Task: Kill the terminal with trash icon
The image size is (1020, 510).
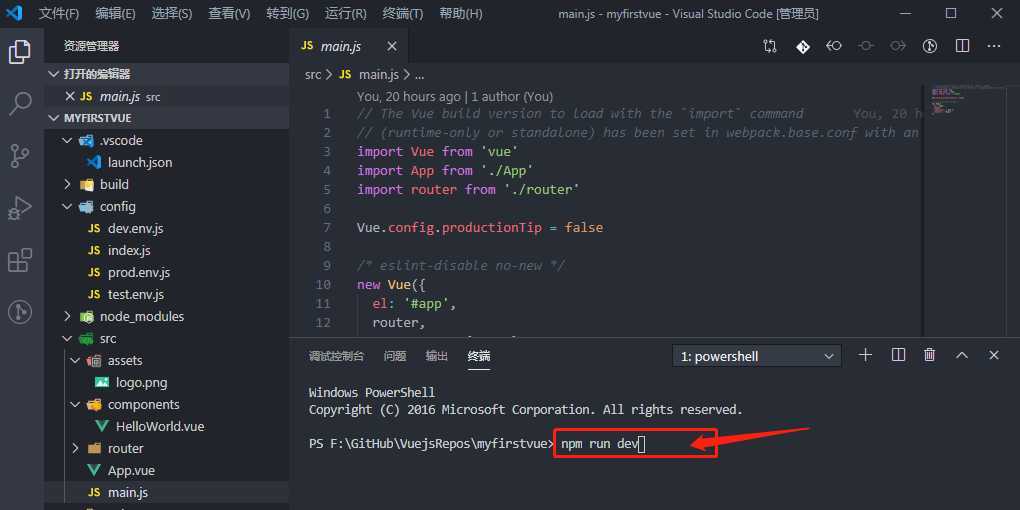Action: [x=930, y=355]
